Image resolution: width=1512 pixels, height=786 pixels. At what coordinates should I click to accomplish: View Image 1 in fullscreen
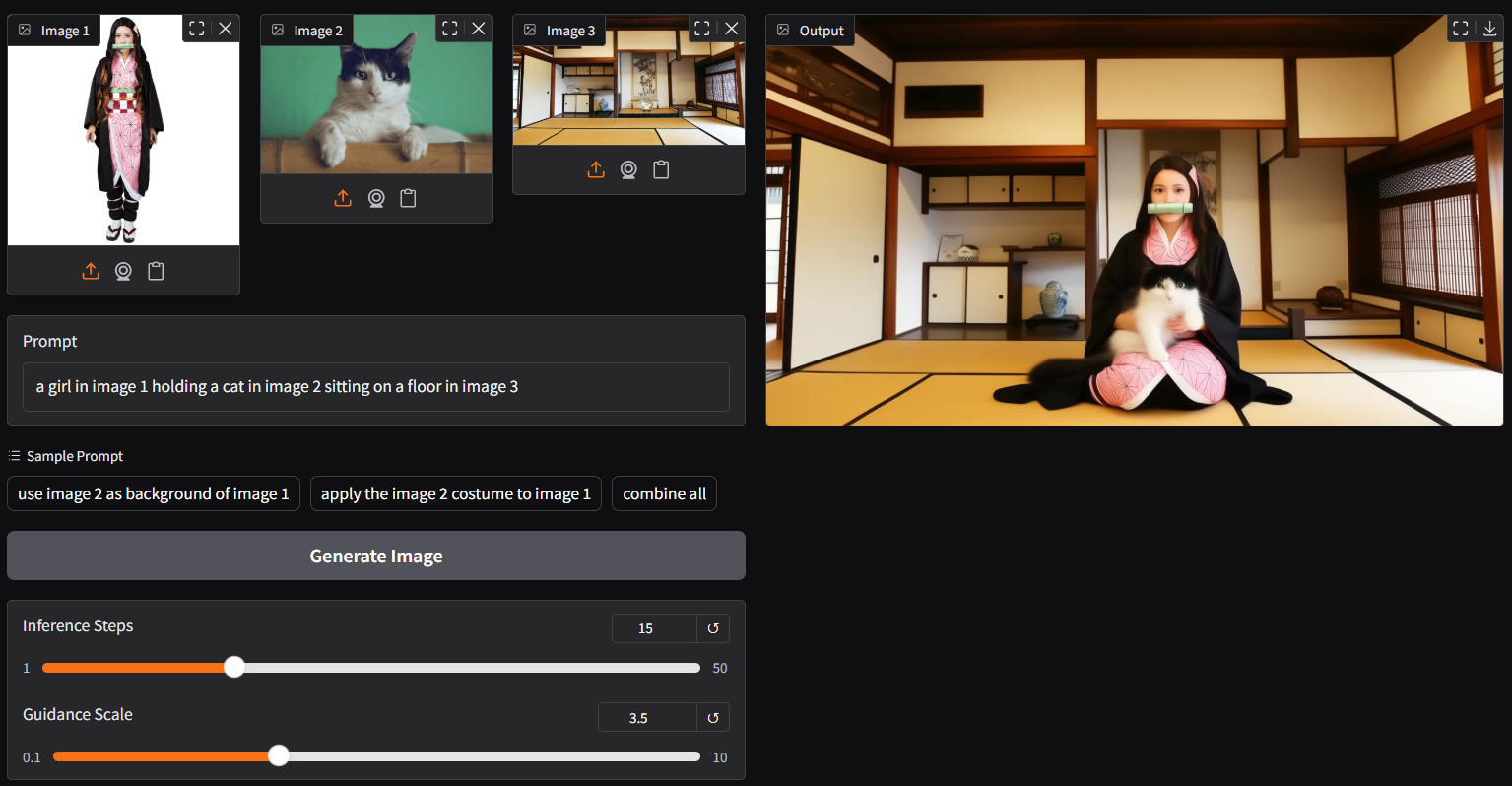[x=197, y=29]
